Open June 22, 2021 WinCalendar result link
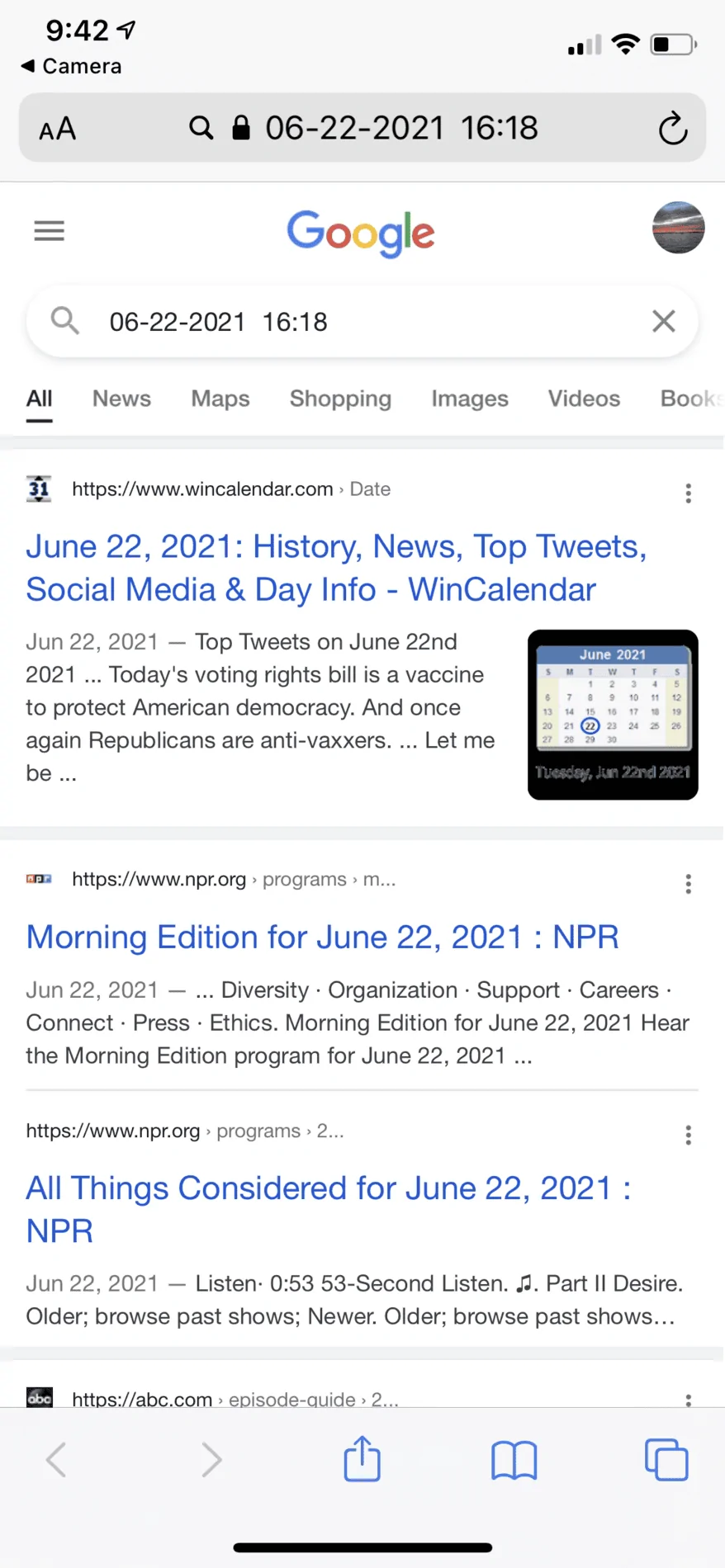This screenshot has width=725, height=1568. tap(336, 568)
